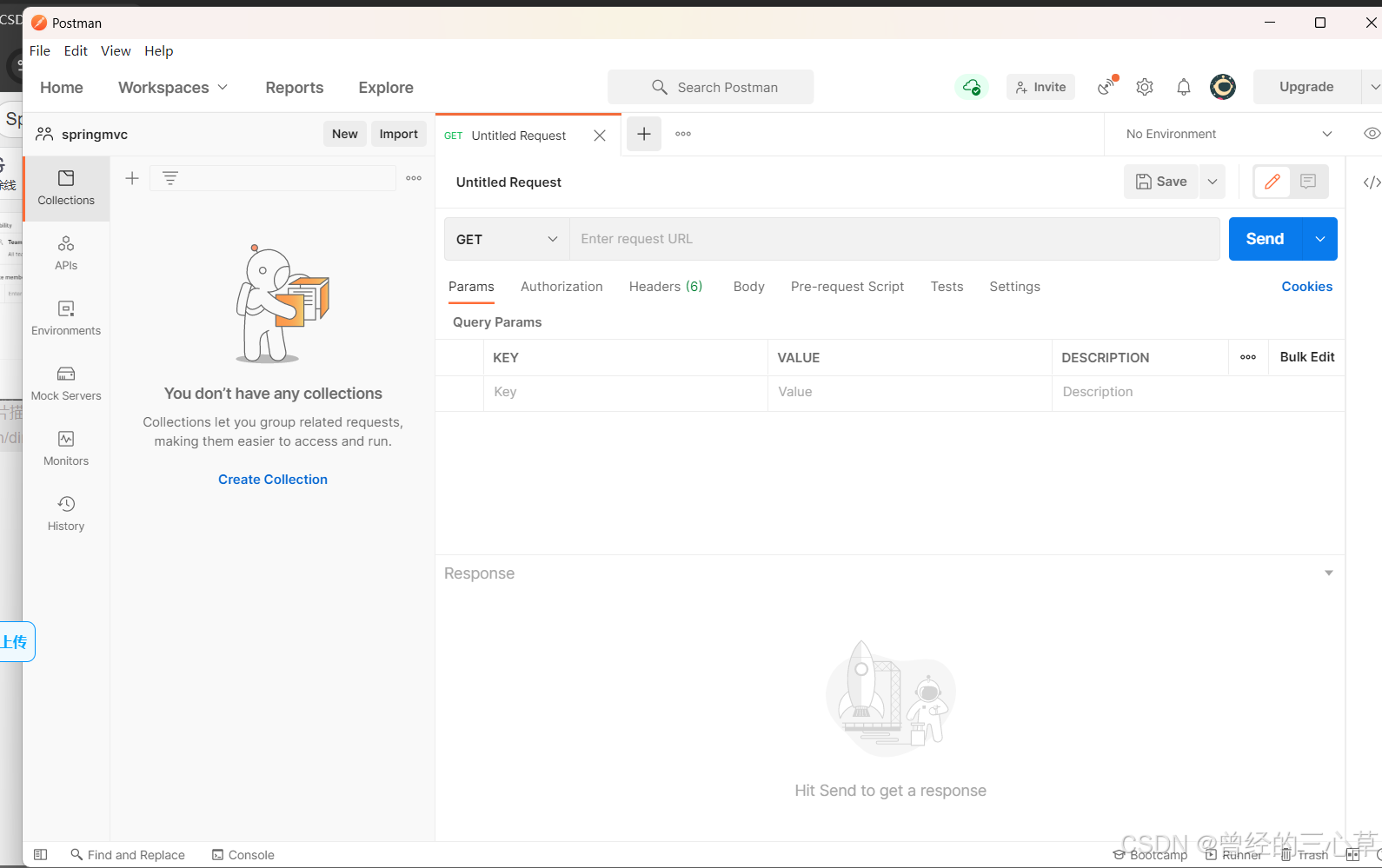Image resolution: width=1382 pixels, height=868 pixels.
Task: Open the Help menu
Action: pos(159,51)
